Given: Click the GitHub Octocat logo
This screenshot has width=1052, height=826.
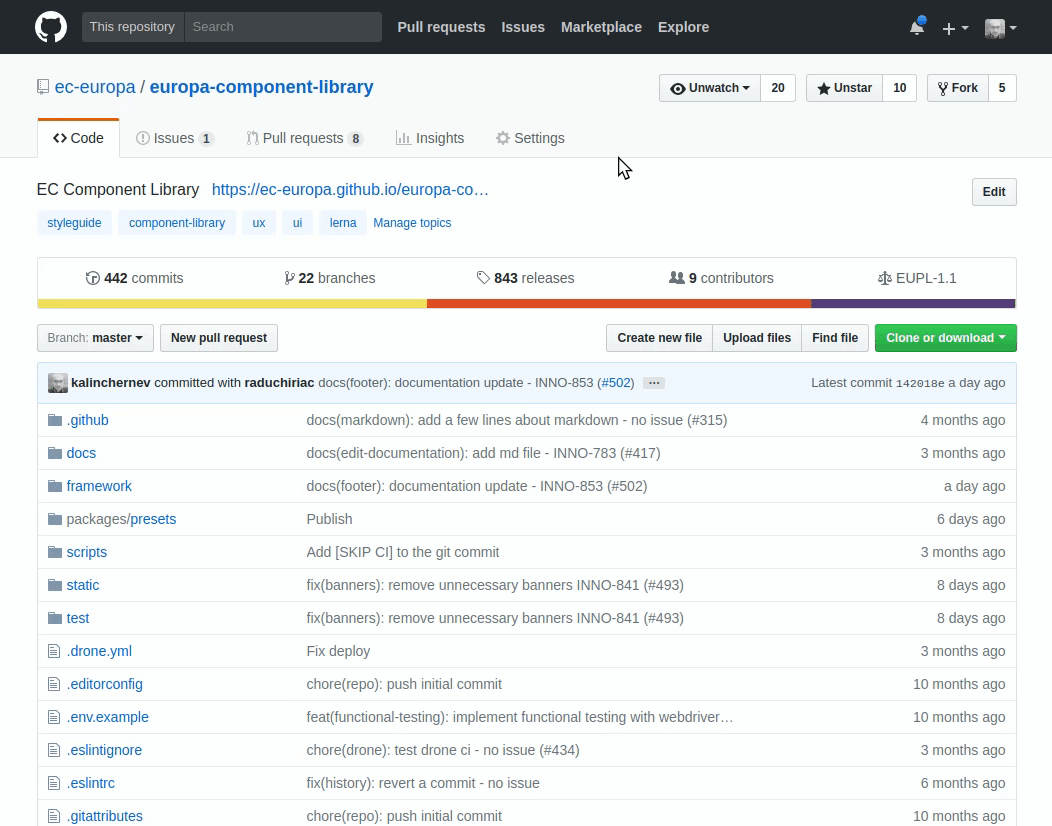Looking at the screenshot, I should [51, 27].
